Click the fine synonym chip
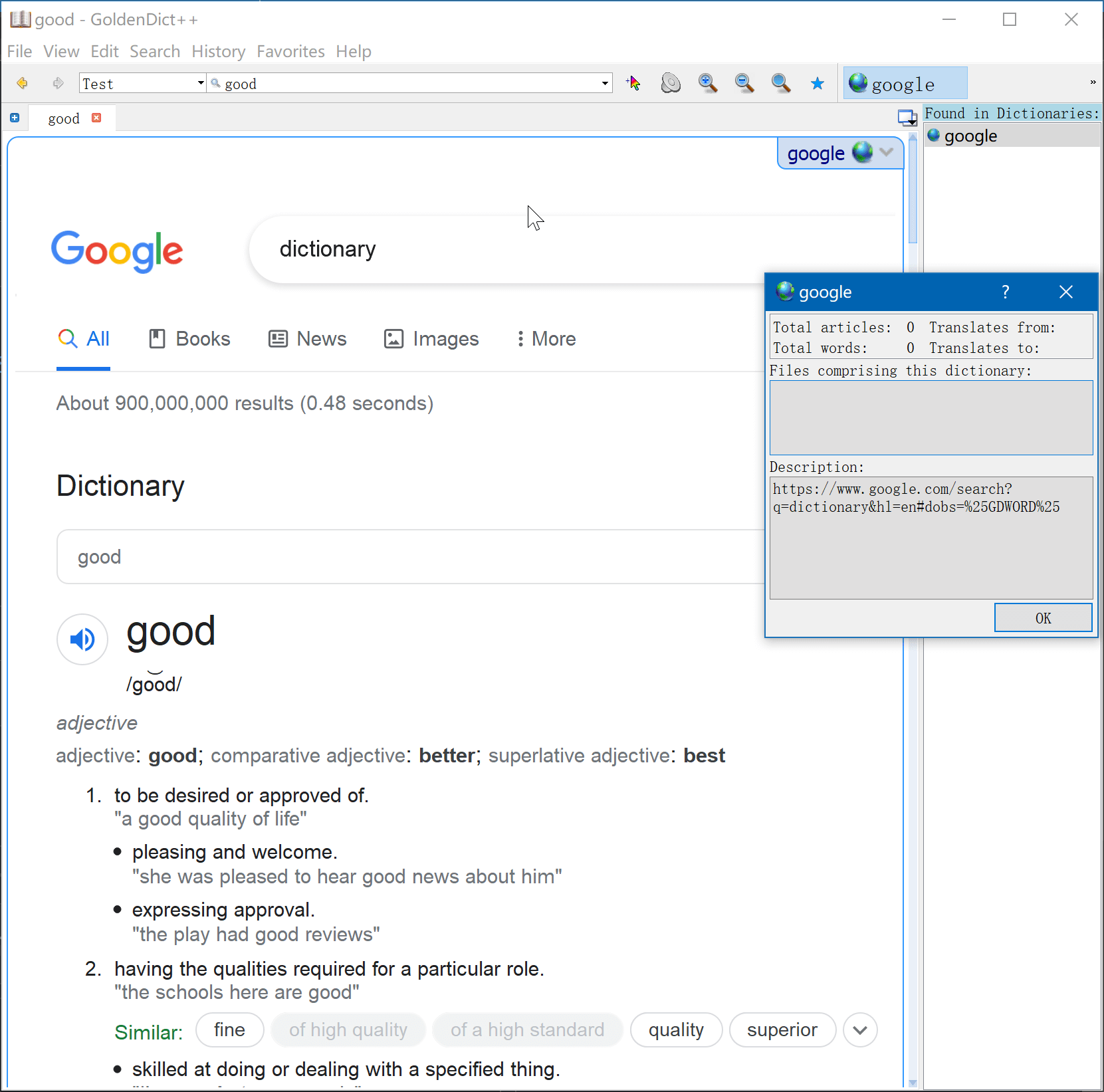This screenshot has width=1104, height=1092. tap(229, 1030)
